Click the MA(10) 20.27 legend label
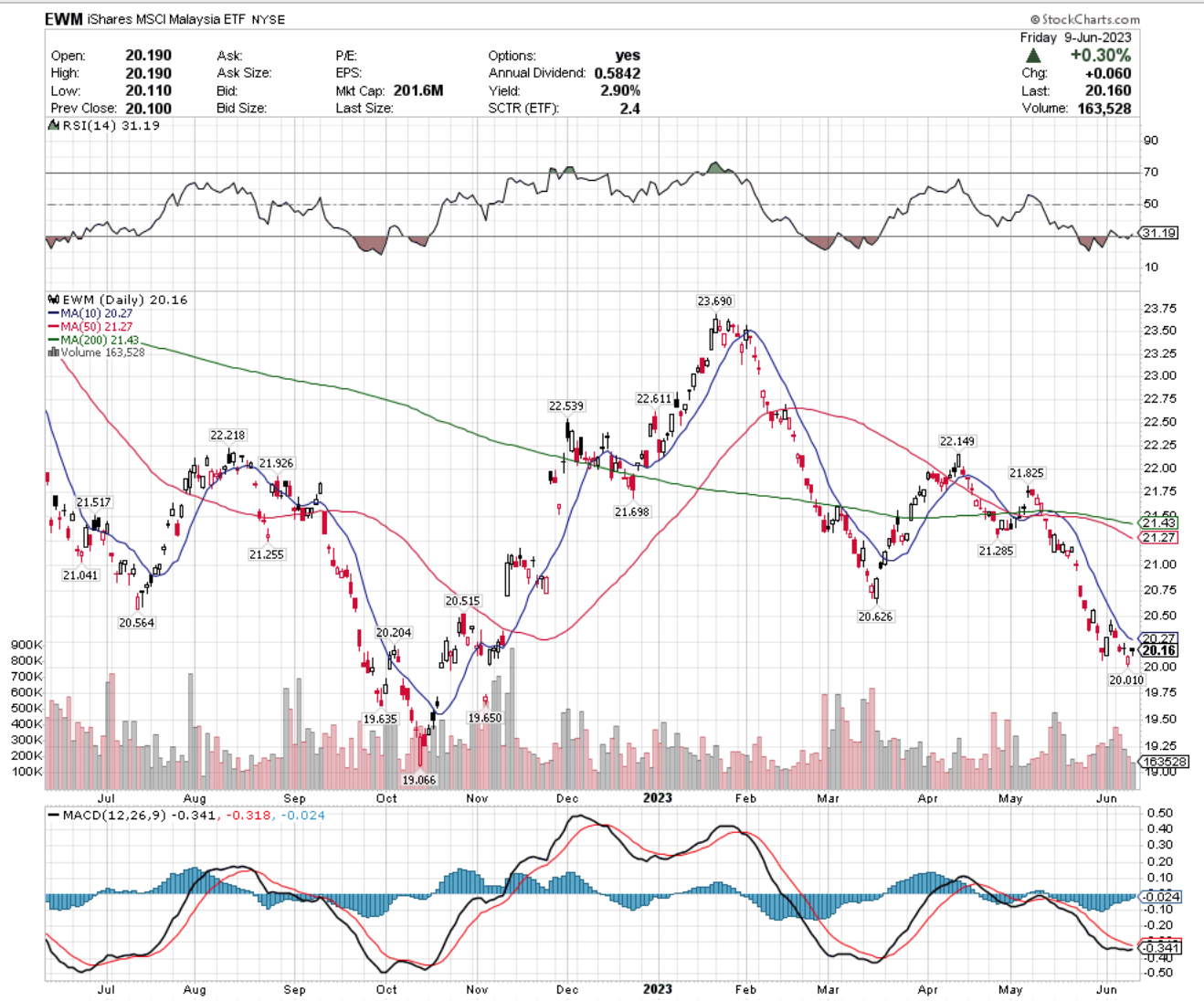This screenshot has height=1001, width=1204. (97, 313)
